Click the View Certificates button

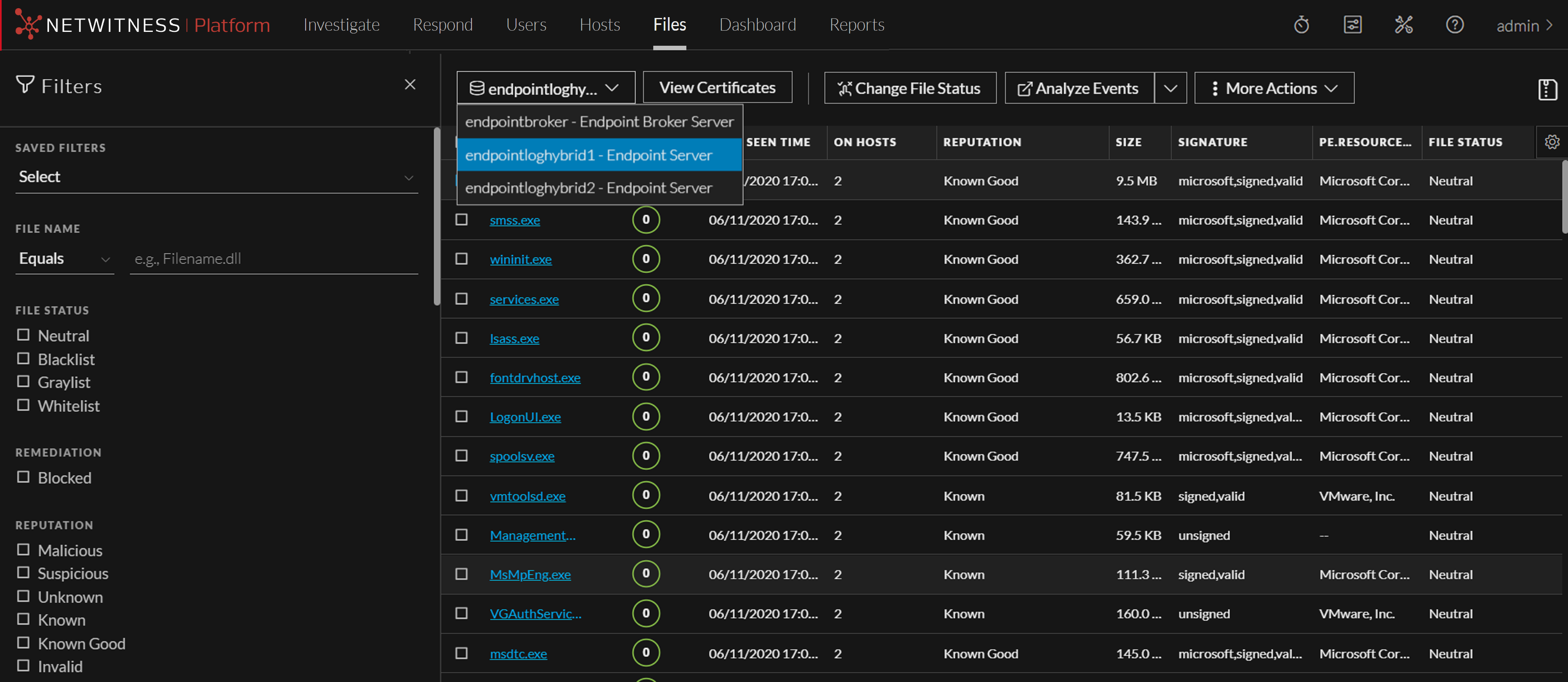[x=717, y=87]
